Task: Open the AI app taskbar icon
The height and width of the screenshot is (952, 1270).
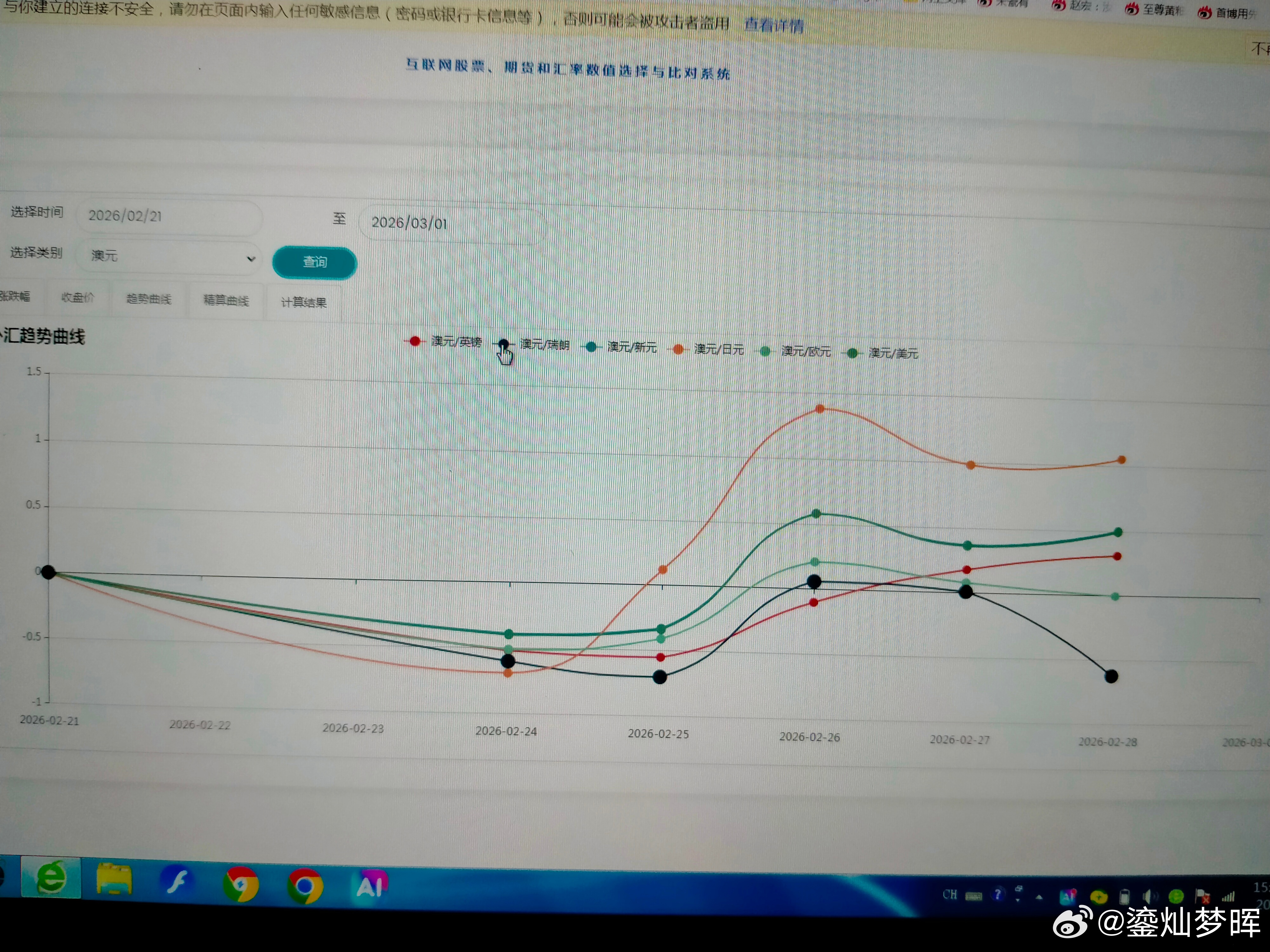Action: (x=371, y=885)
